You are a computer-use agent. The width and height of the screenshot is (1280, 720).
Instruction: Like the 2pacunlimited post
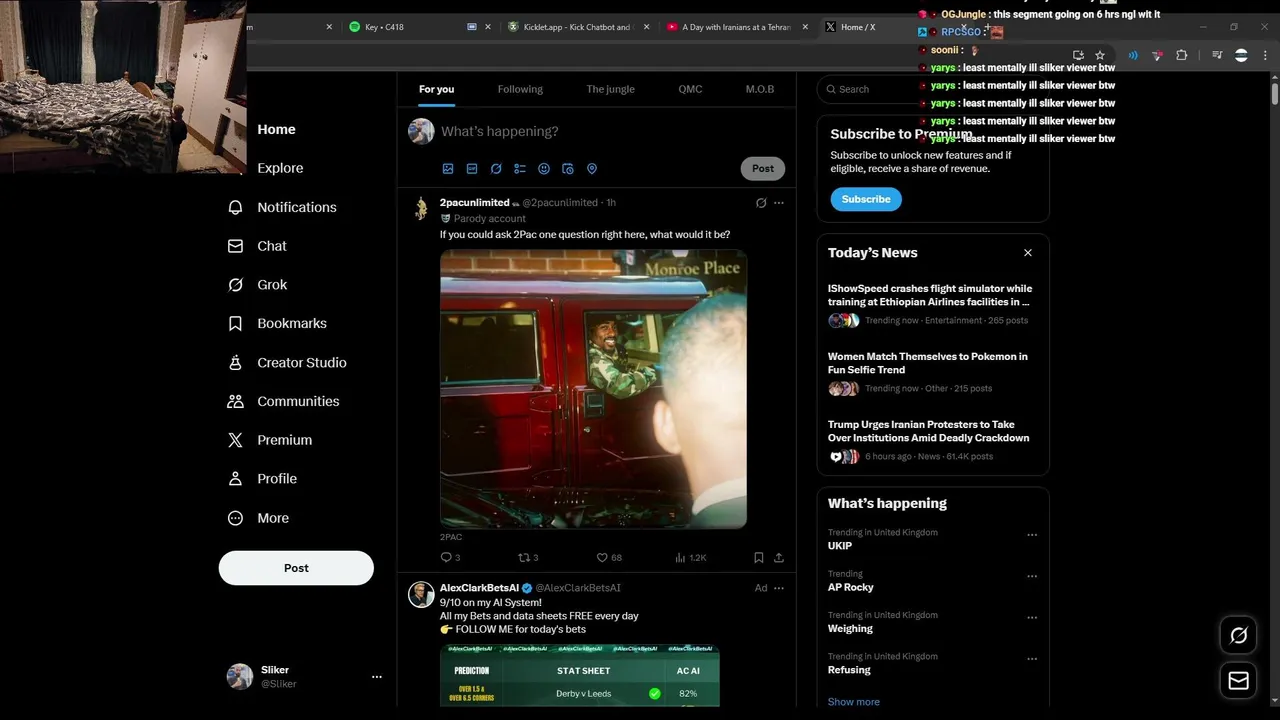coord(602,557)
